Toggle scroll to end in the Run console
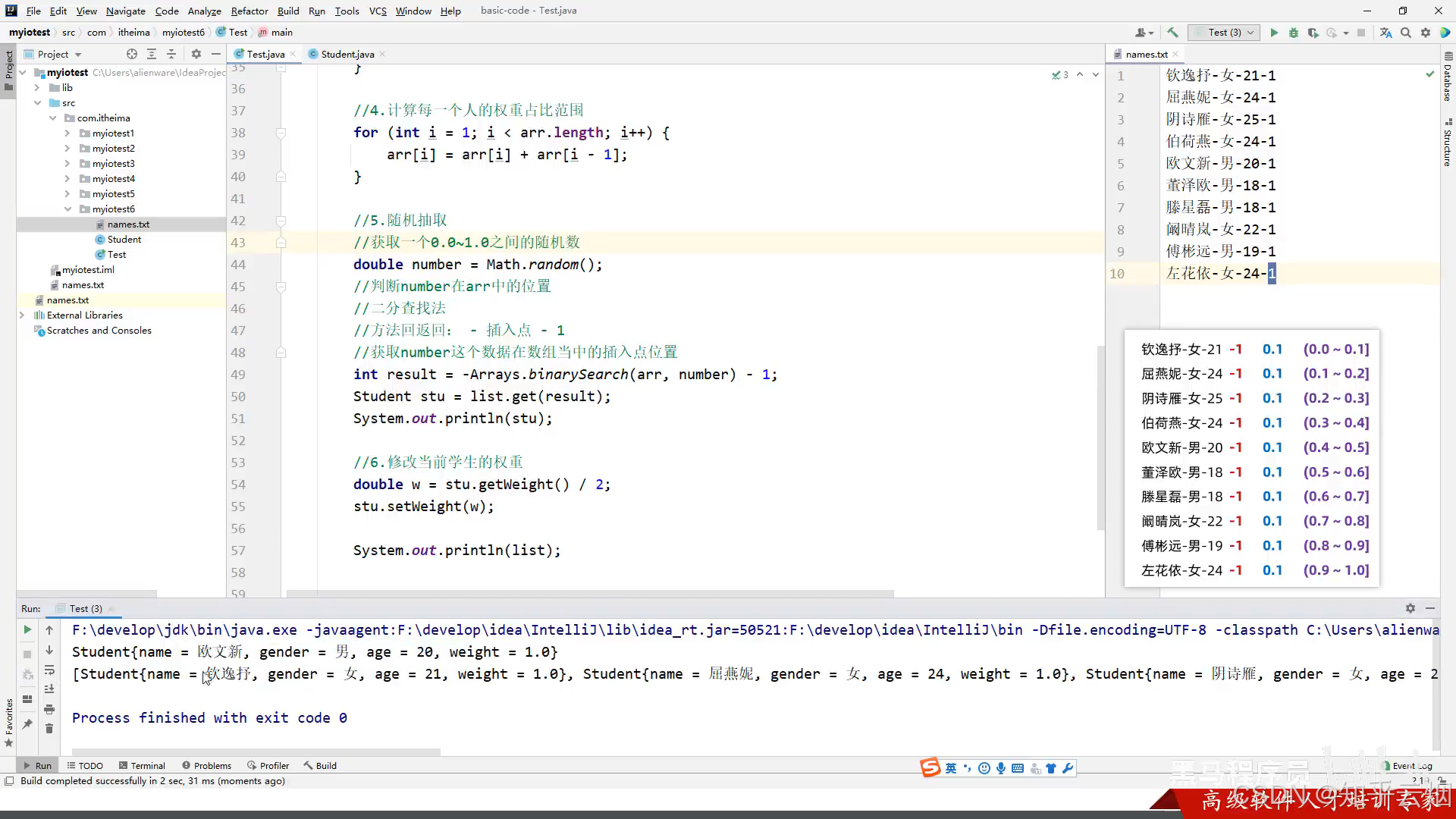The image size is (1456, 819). pyautogui.click(x=49, y=689)
